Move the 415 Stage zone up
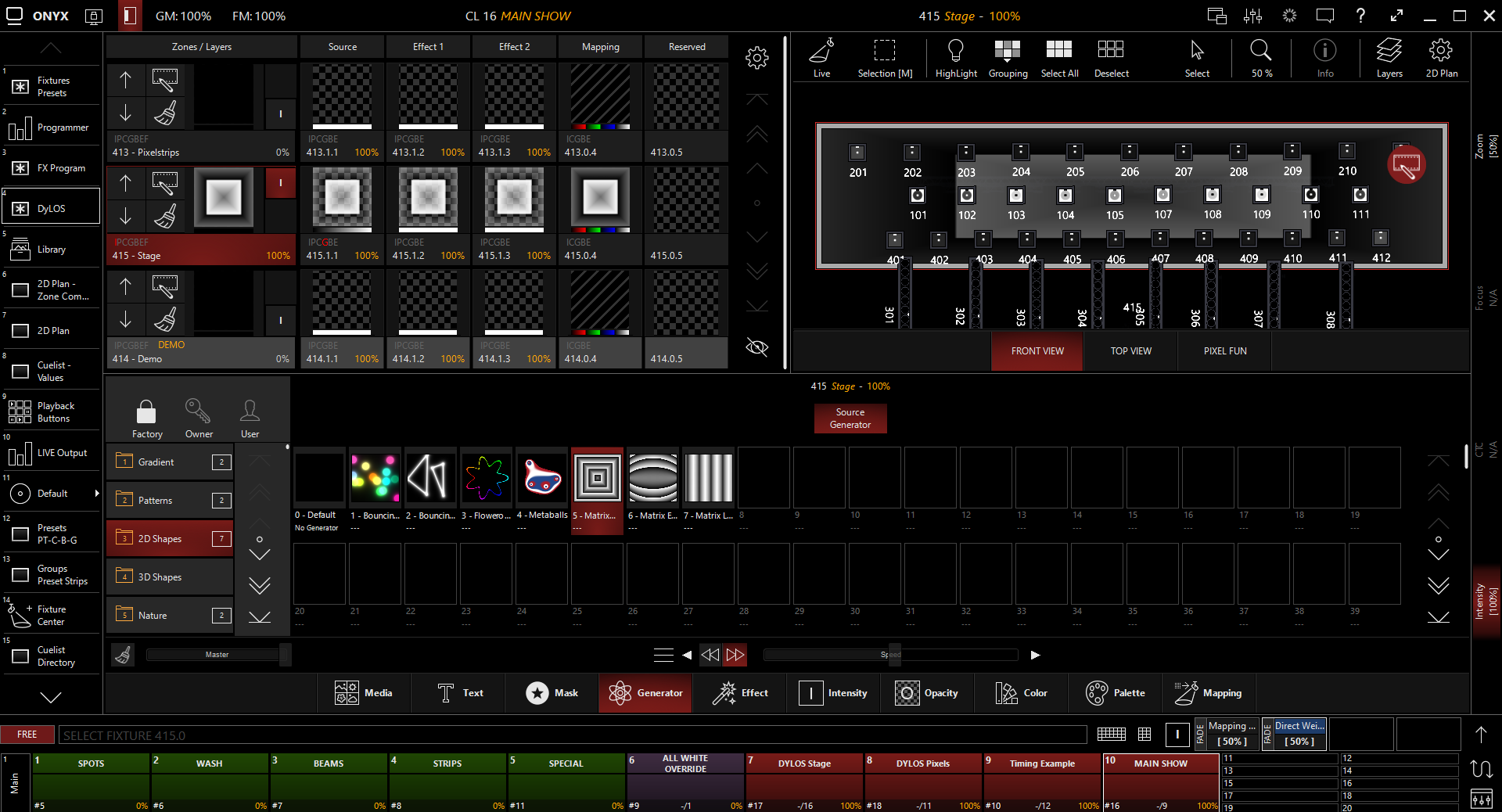Viewport: 1502px width, 812px height. click(126, 182)
